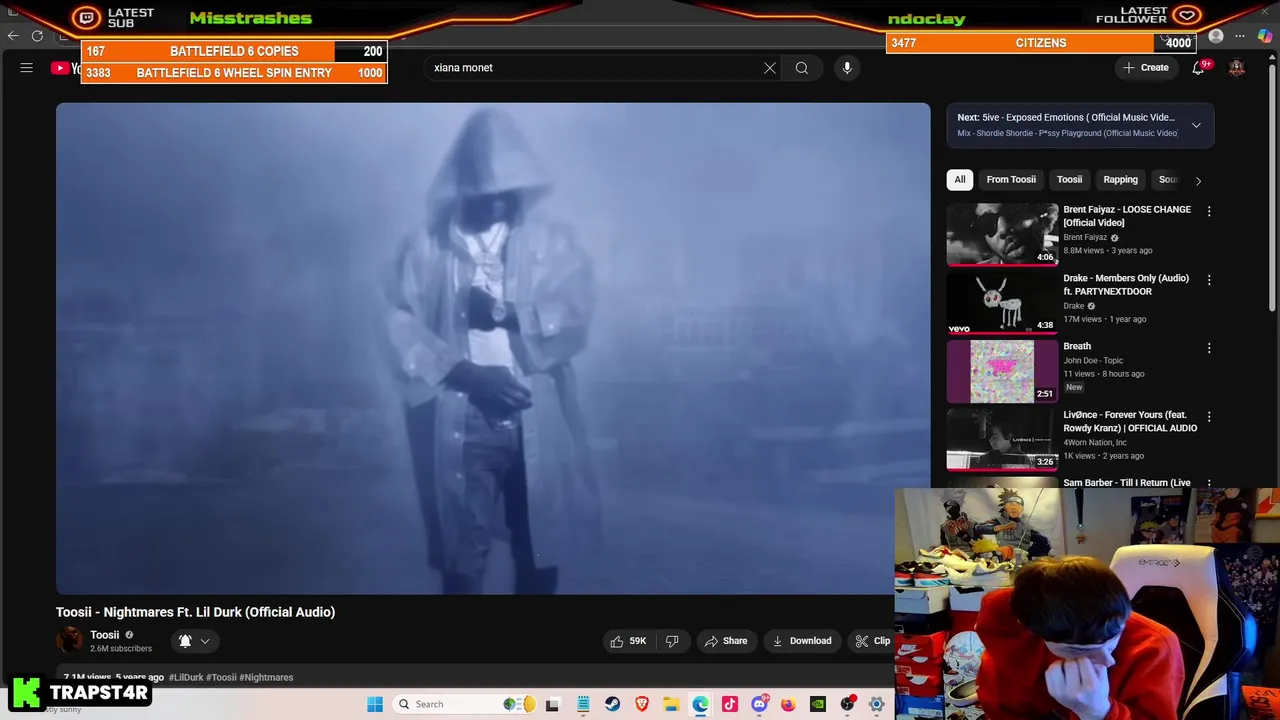Open the LivØnce Forever Yours thumbnail
Screen dimensions: 1280x720
[1002, 439]
